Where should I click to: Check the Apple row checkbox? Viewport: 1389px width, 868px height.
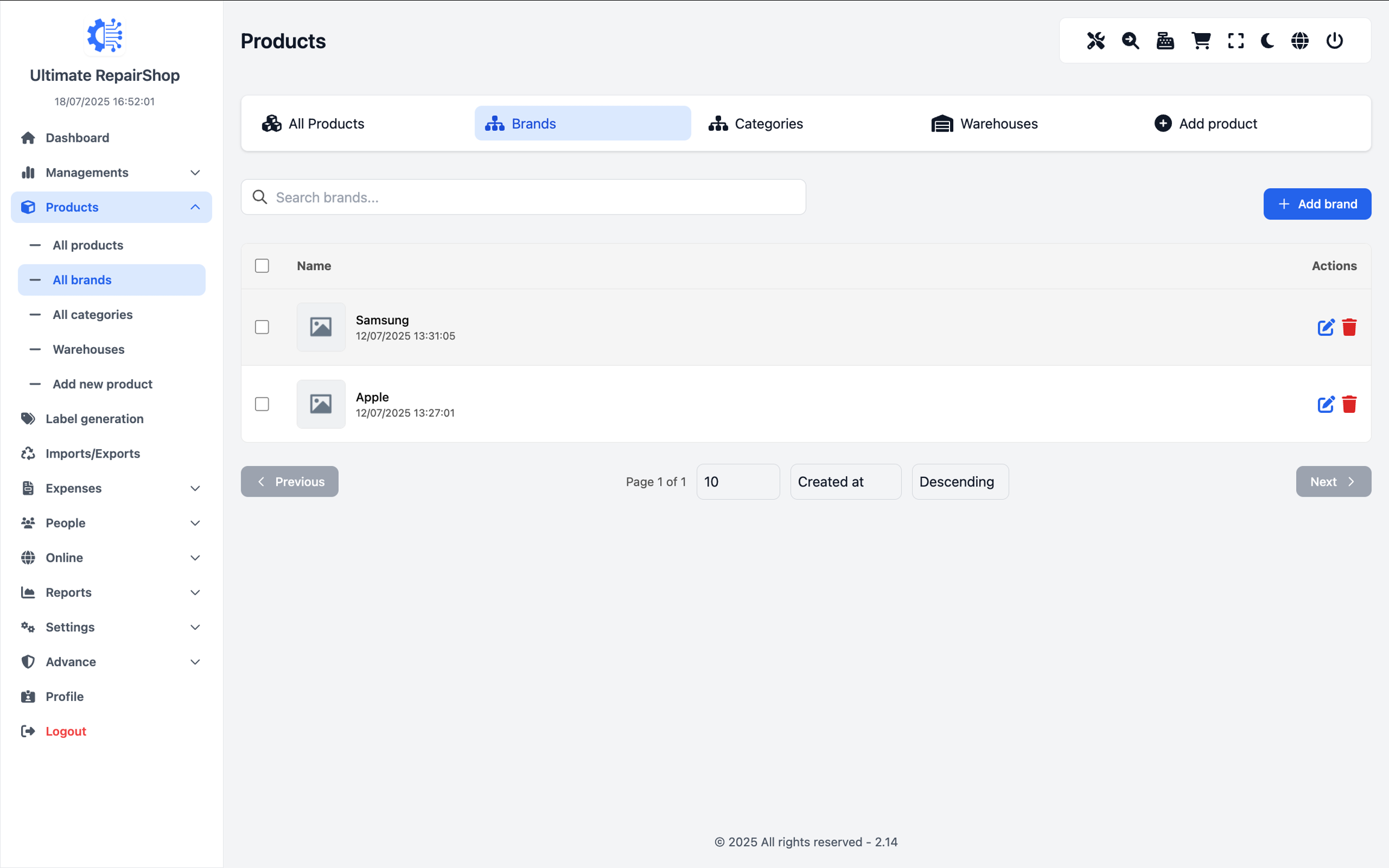click(262, 404)
